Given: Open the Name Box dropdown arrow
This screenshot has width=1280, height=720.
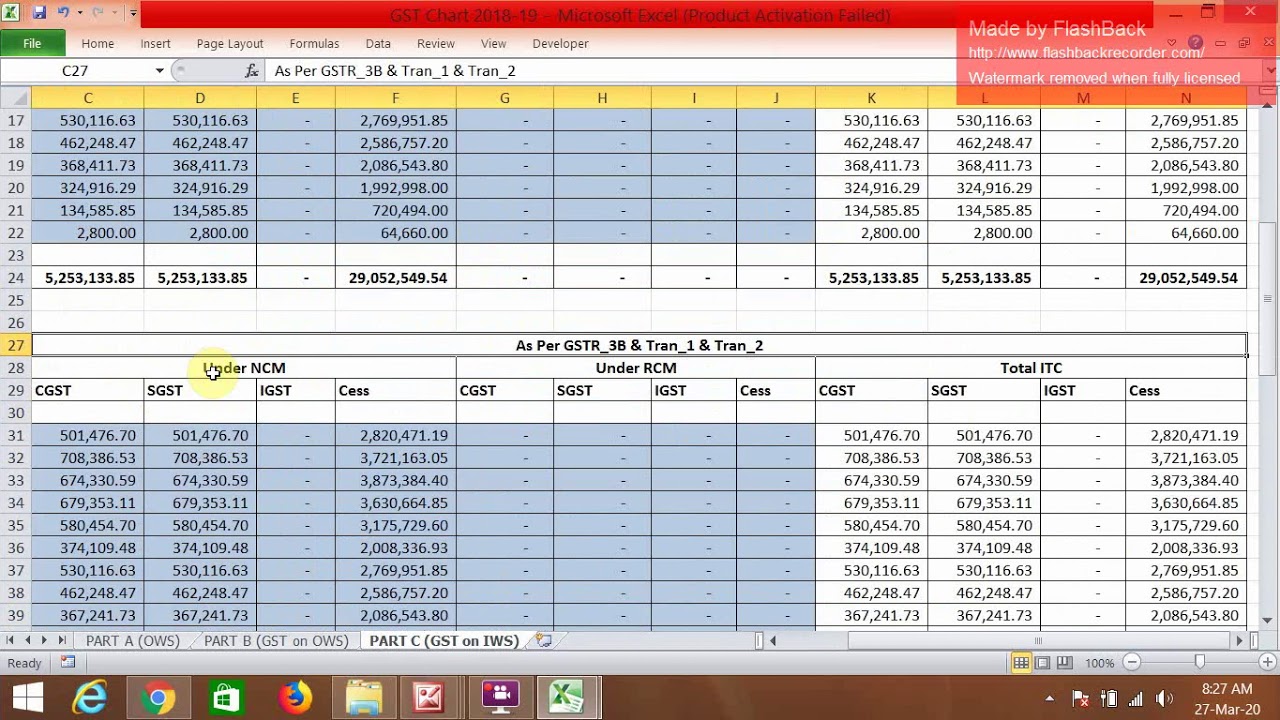Looking at the screenshot, I should click(x=159, y=70).
